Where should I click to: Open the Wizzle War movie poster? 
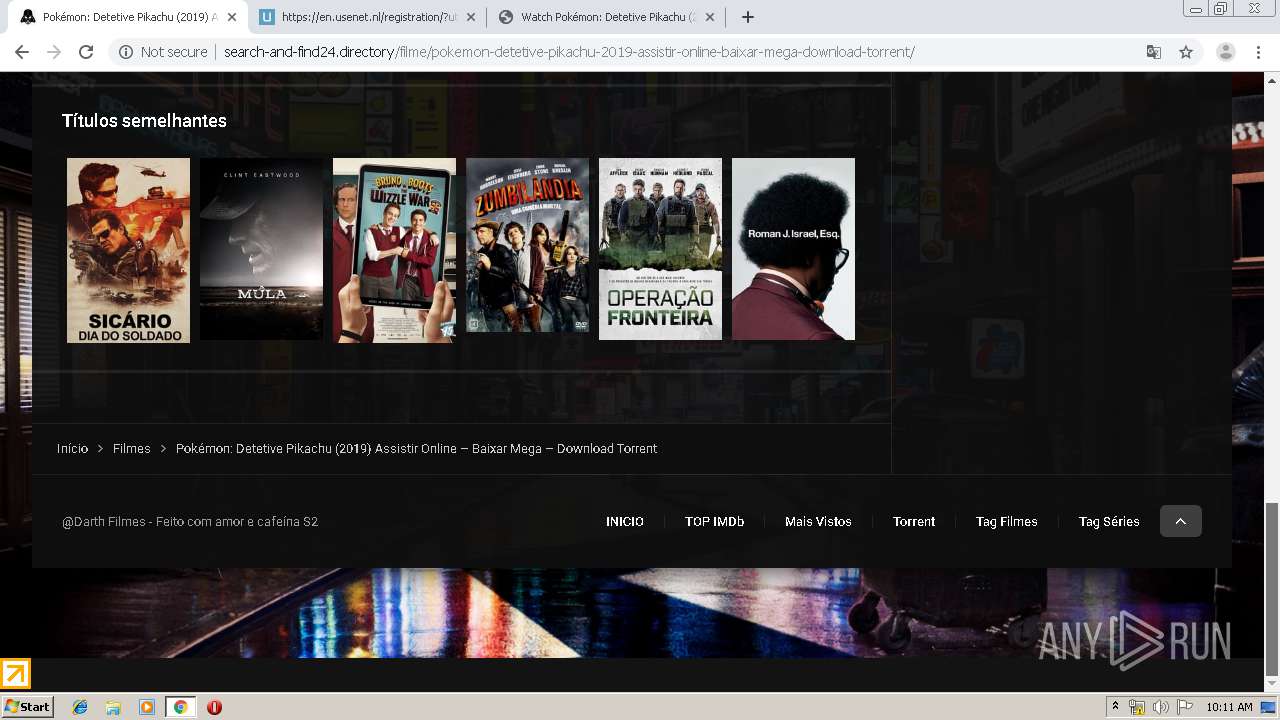click(x=394, y=250)
